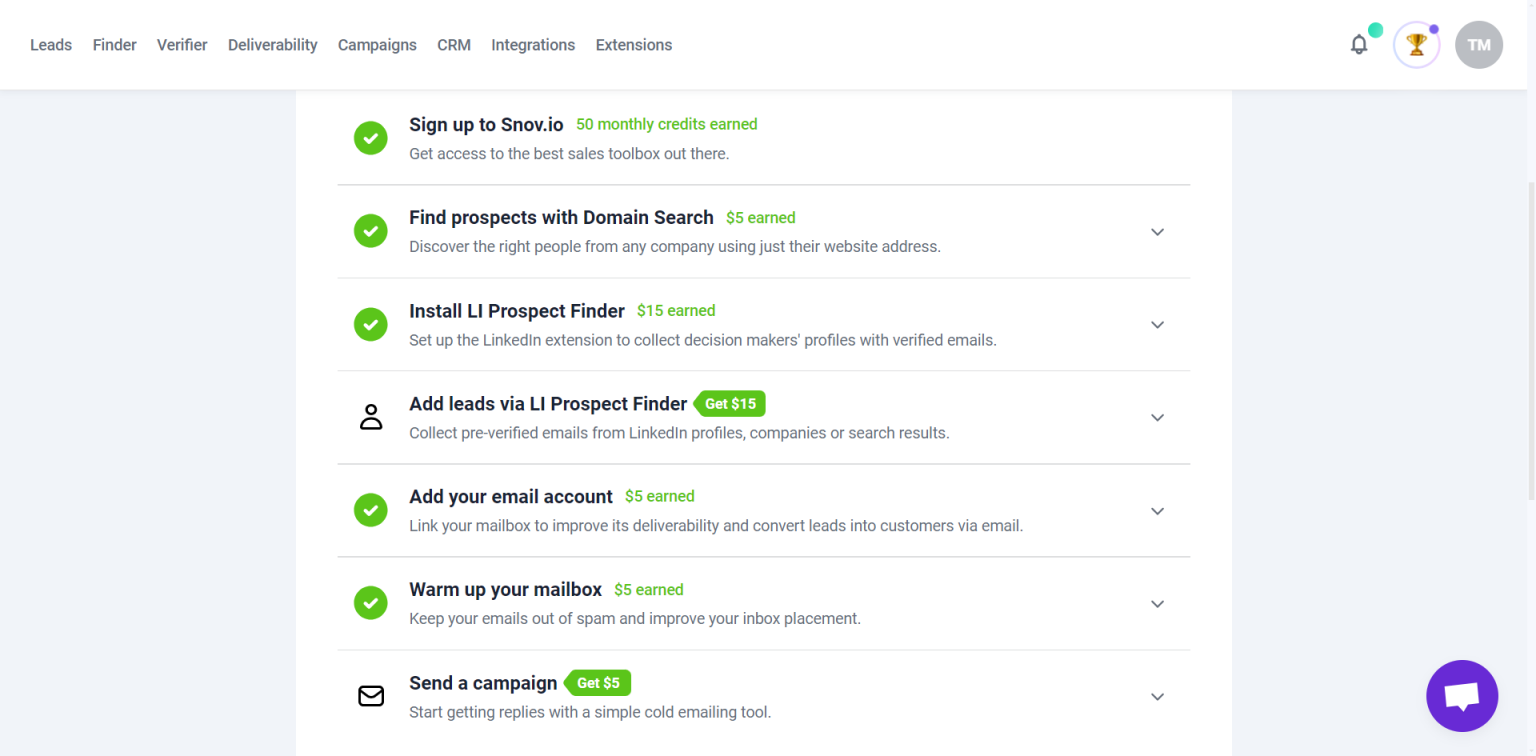Image resolution: width=1536 pixels, height=756 pixels.
Task: Click the green check for Warm up your mailbox
Action: [371, 603]
